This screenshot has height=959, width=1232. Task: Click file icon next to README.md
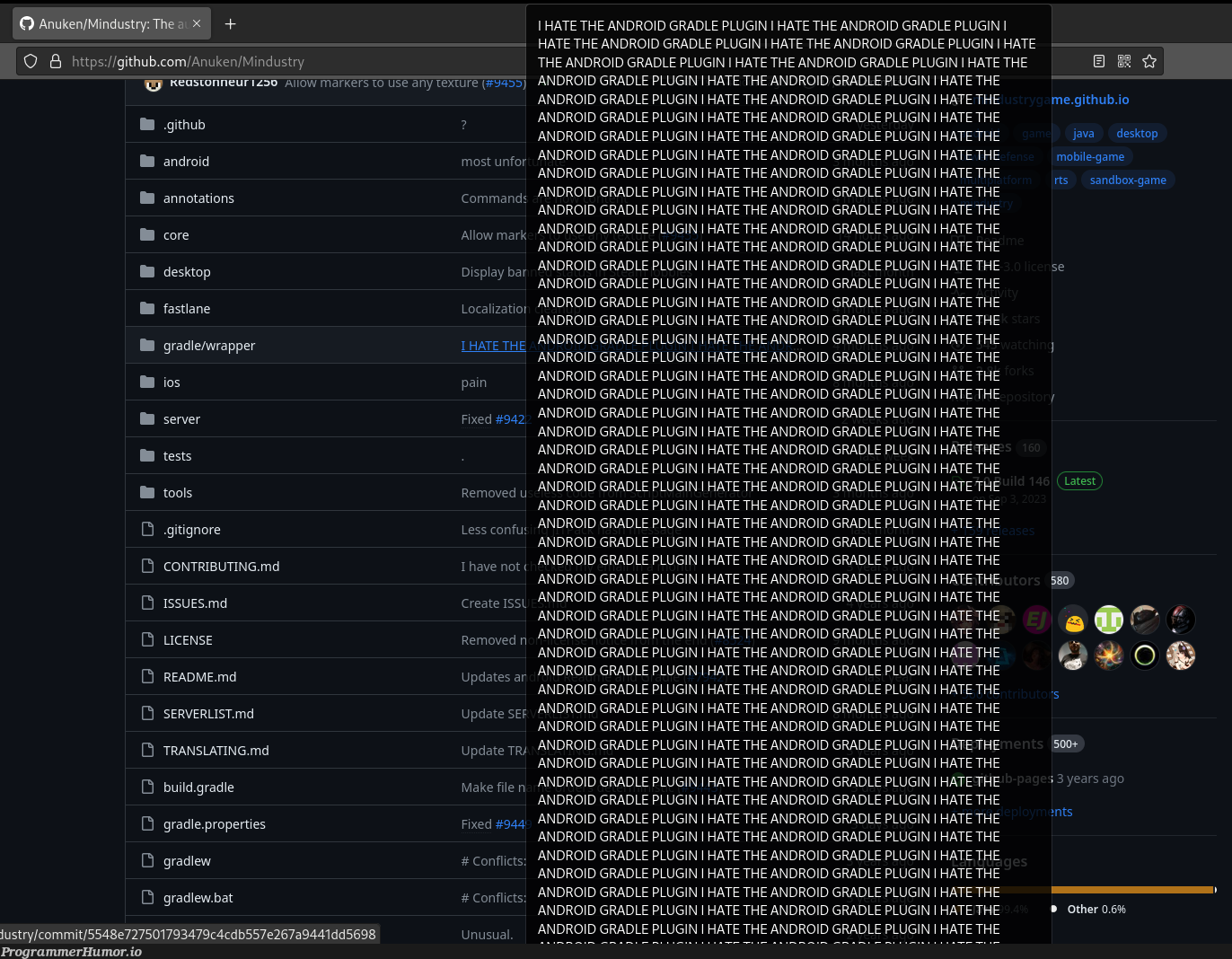pyautogui.click(x=147, y=676)
